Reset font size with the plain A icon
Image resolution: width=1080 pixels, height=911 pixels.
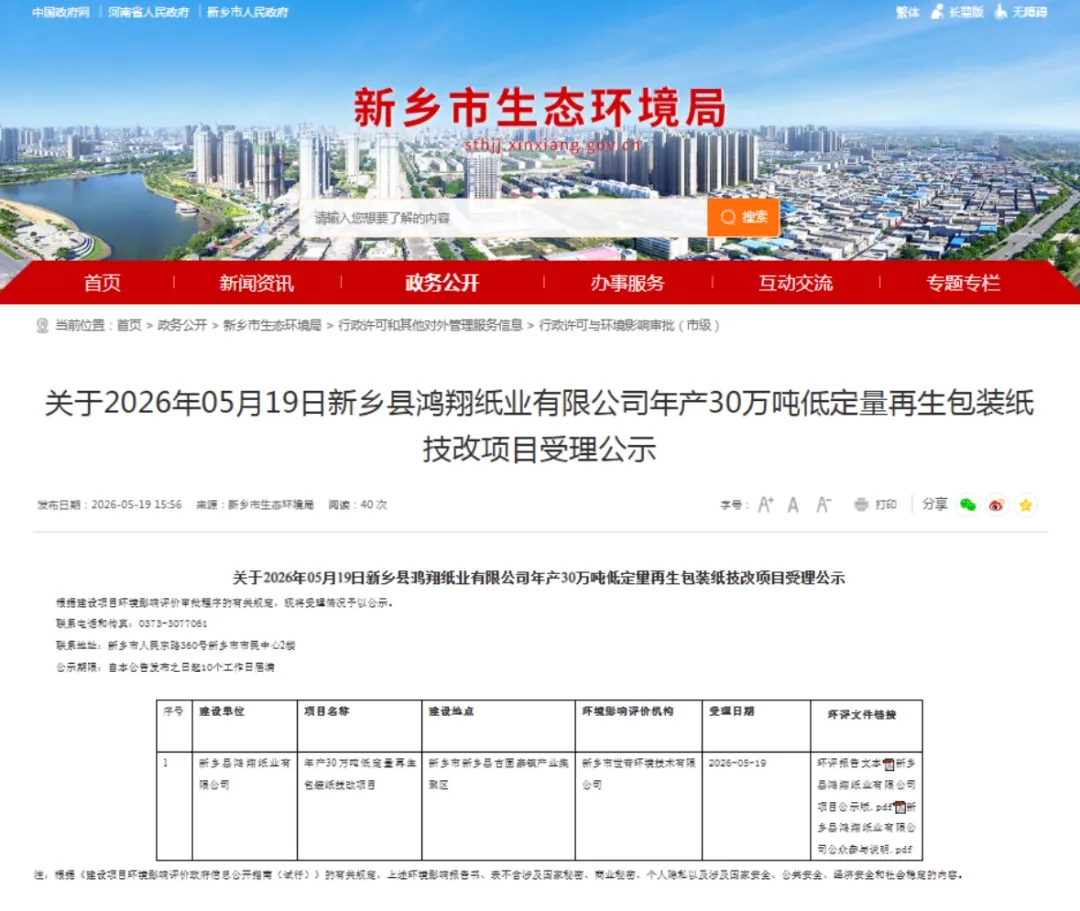point(793,505)
